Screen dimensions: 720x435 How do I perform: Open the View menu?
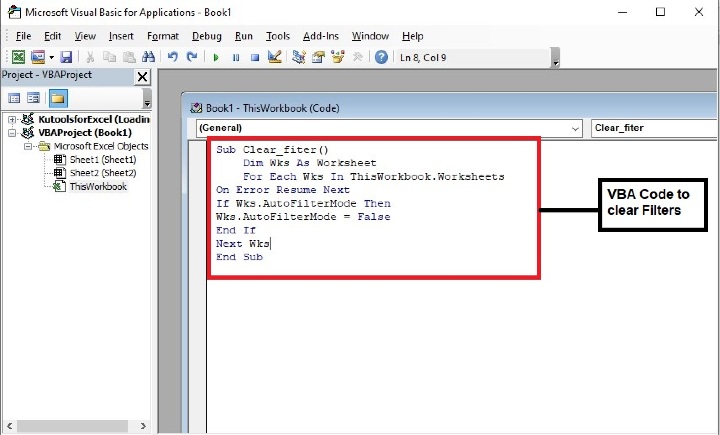click(85, 36)
